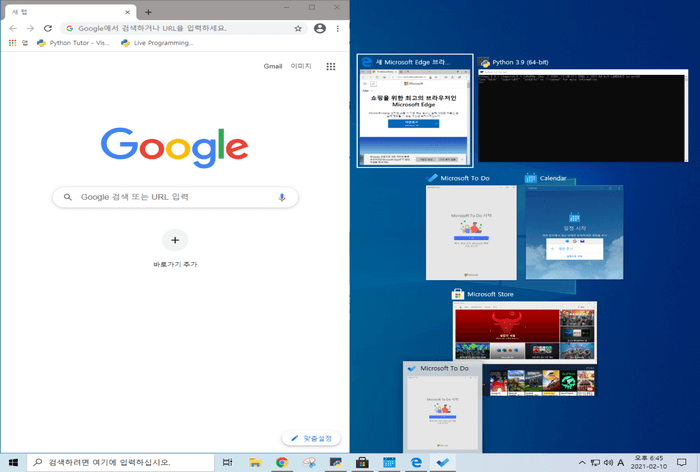Open volume control in the tray

608,463
